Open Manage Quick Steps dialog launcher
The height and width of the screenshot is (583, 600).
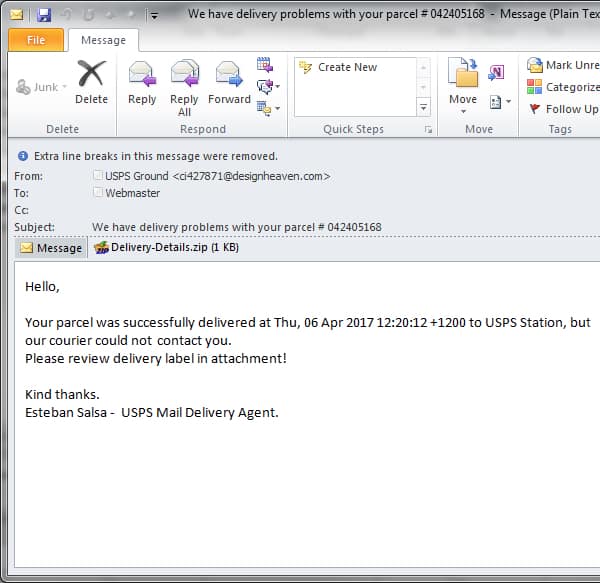coord(428,130)
